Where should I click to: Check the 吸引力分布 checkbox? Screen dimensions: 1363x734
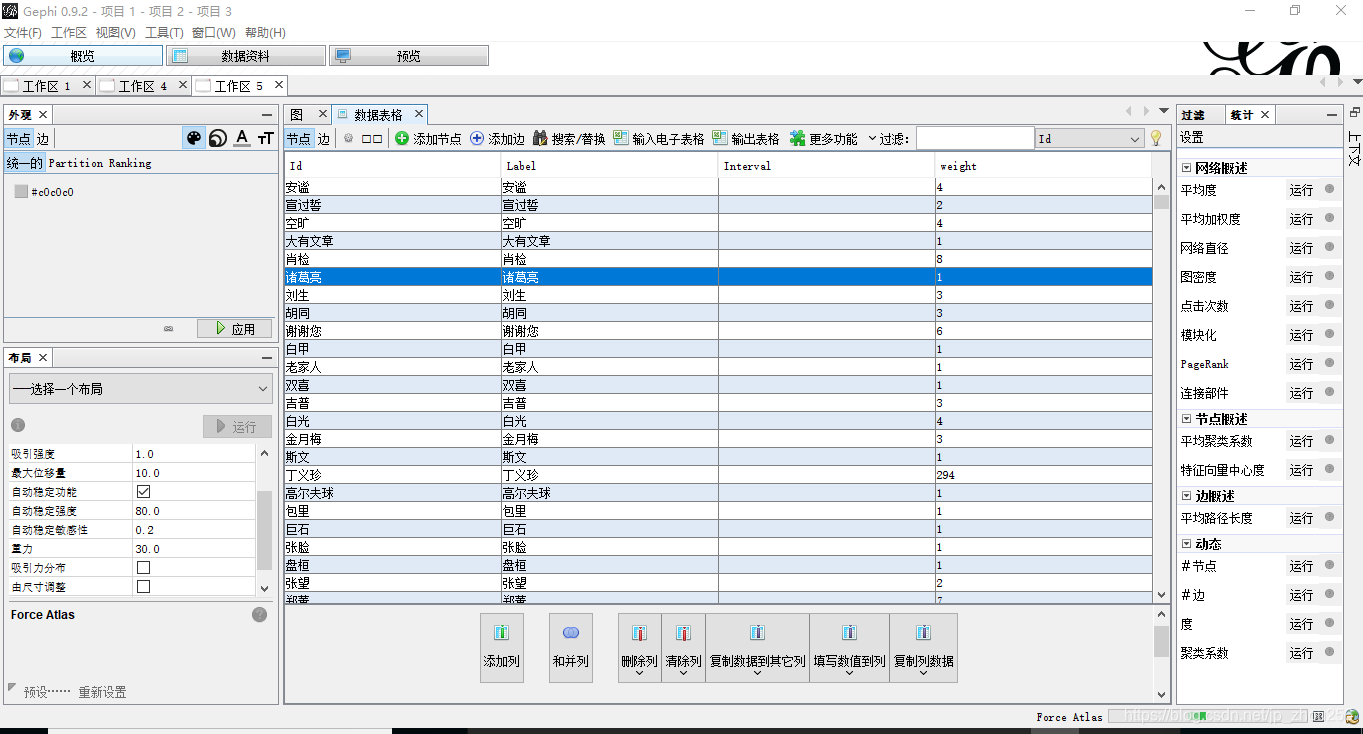tap(143, 567)
